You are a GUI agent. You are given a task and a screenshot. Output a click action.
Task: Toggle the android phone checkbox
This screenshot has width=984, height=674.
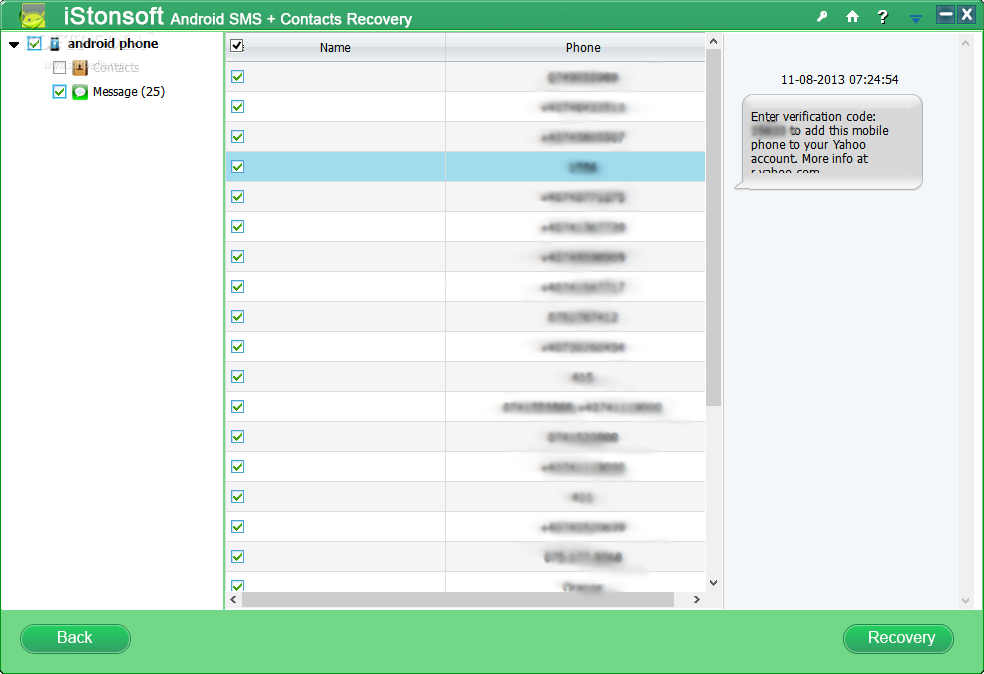coord(34,43)
